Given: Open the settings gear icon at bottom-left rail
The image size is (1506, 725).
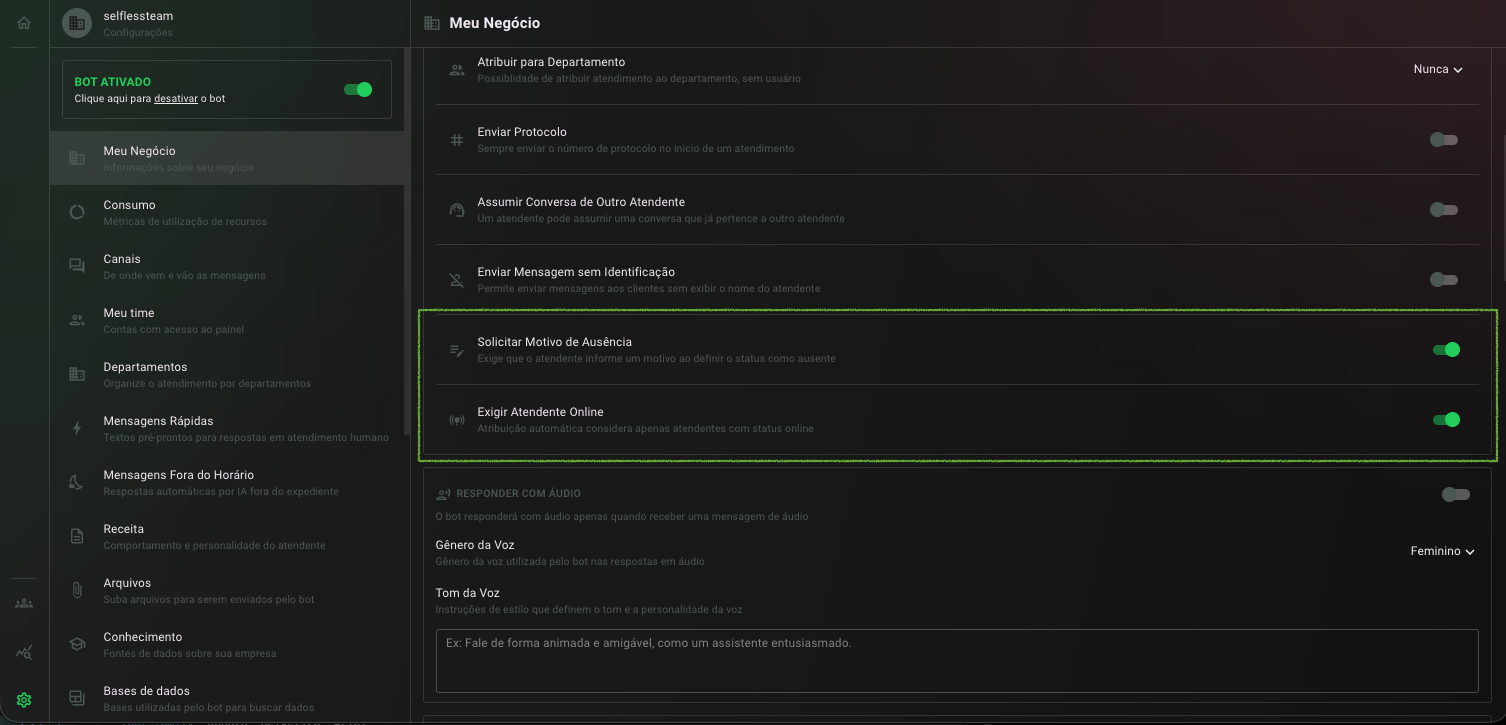Looking at the screenshot, I should pos(24,700).
